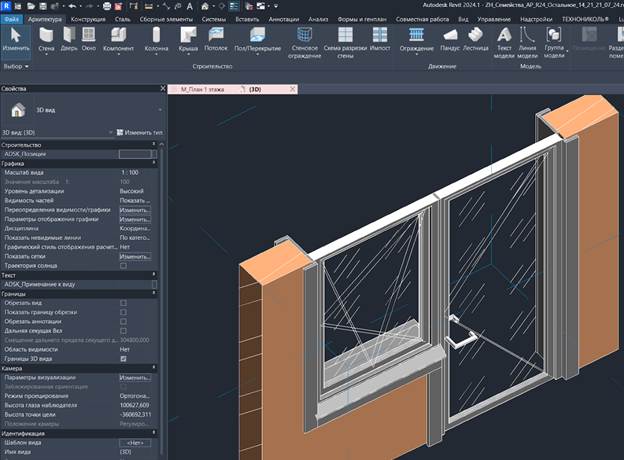Open the Аннотации ribbon tab
Image resolution: width=624 pixels, height=460 pixels.
283,19
